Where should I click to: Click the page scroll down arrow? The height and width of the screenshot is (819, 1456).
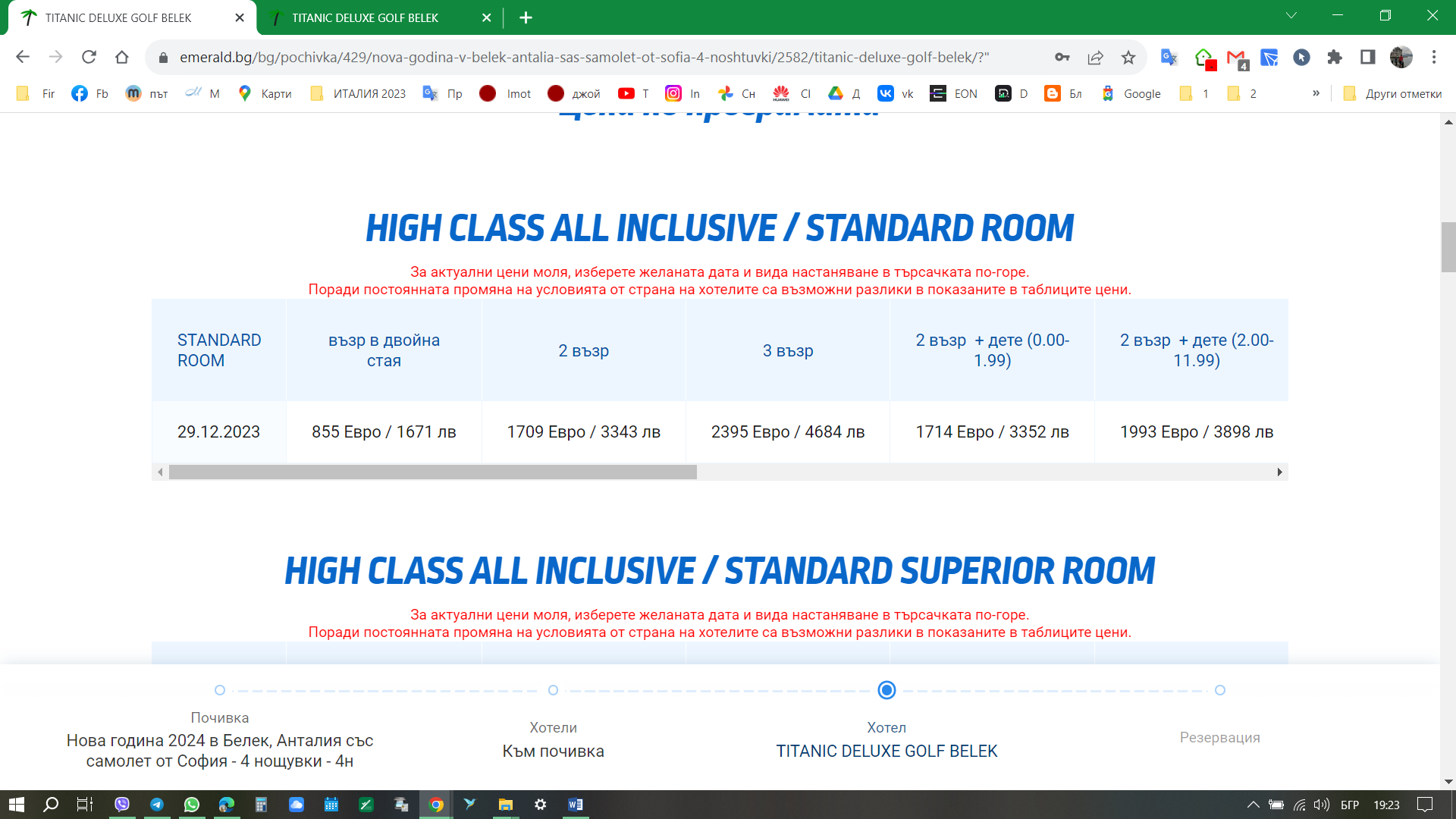pyautogui.click(x=1448, y=782)
